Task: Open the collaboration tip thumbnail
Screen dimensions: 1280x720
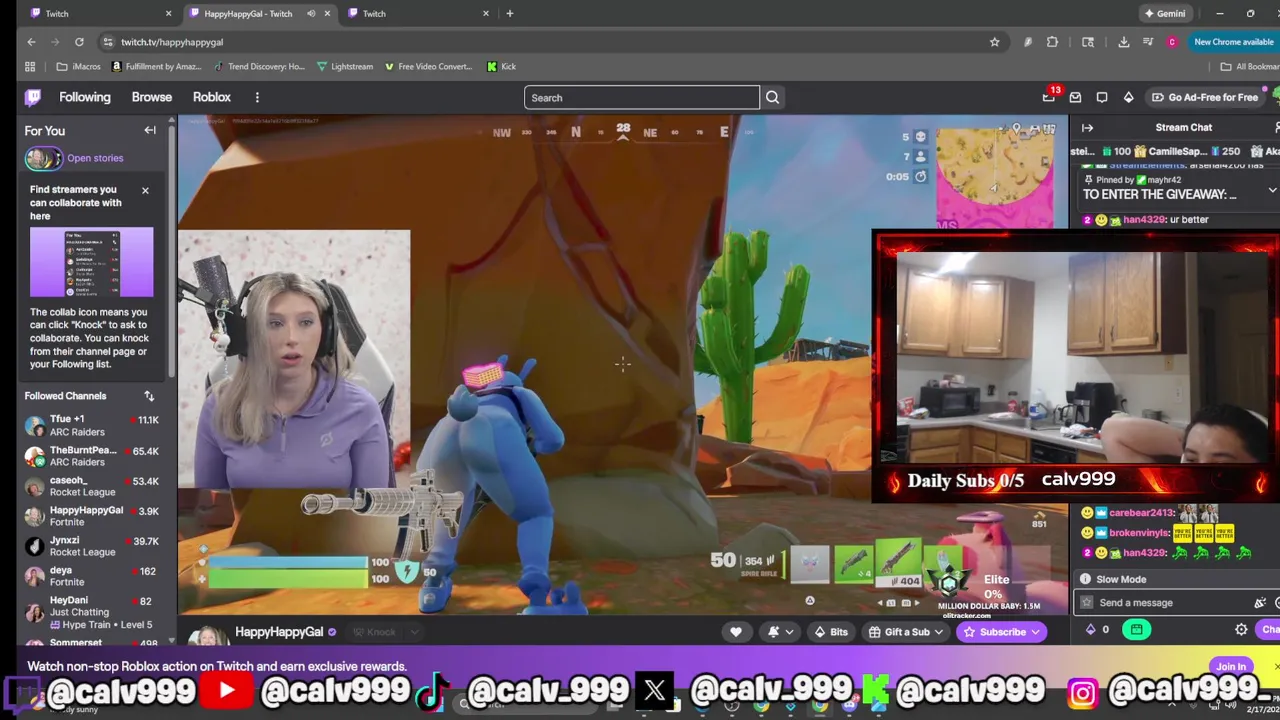Action: pyautogui.click(x=91, y=263)
